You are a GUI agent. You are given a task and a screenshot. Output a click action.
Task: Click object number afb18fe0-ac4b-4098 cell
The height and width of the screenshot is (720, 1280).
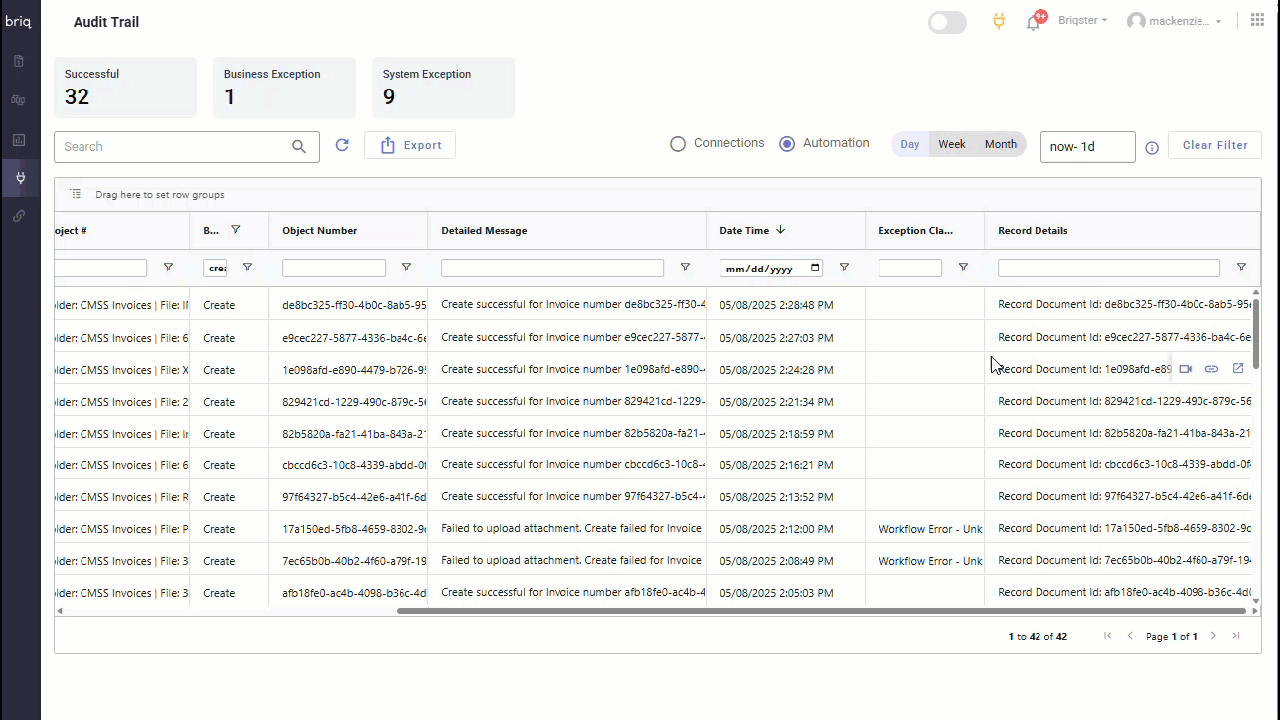[x=348, y=593]
